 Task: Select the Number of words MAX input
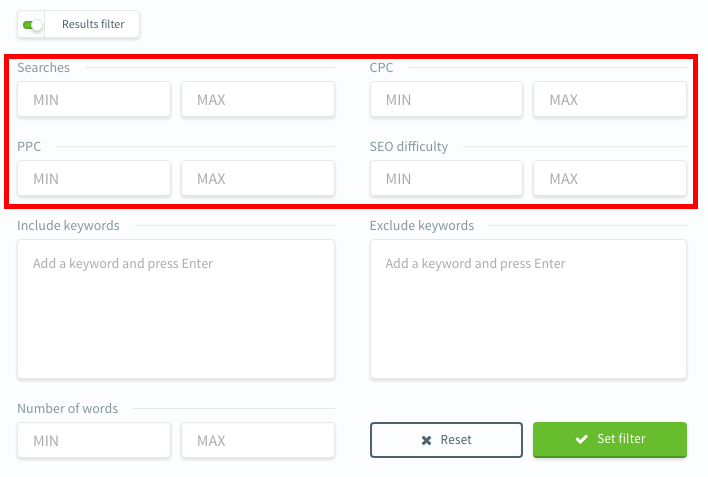pos(257,441)
